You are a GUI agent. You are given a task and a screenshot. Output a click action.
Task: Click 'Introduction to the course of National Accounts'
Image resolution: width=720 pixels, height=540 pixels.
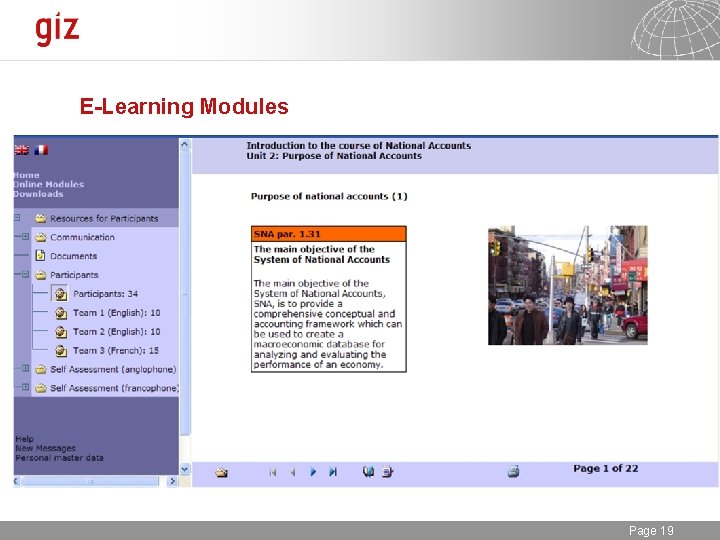coord(359,146)
